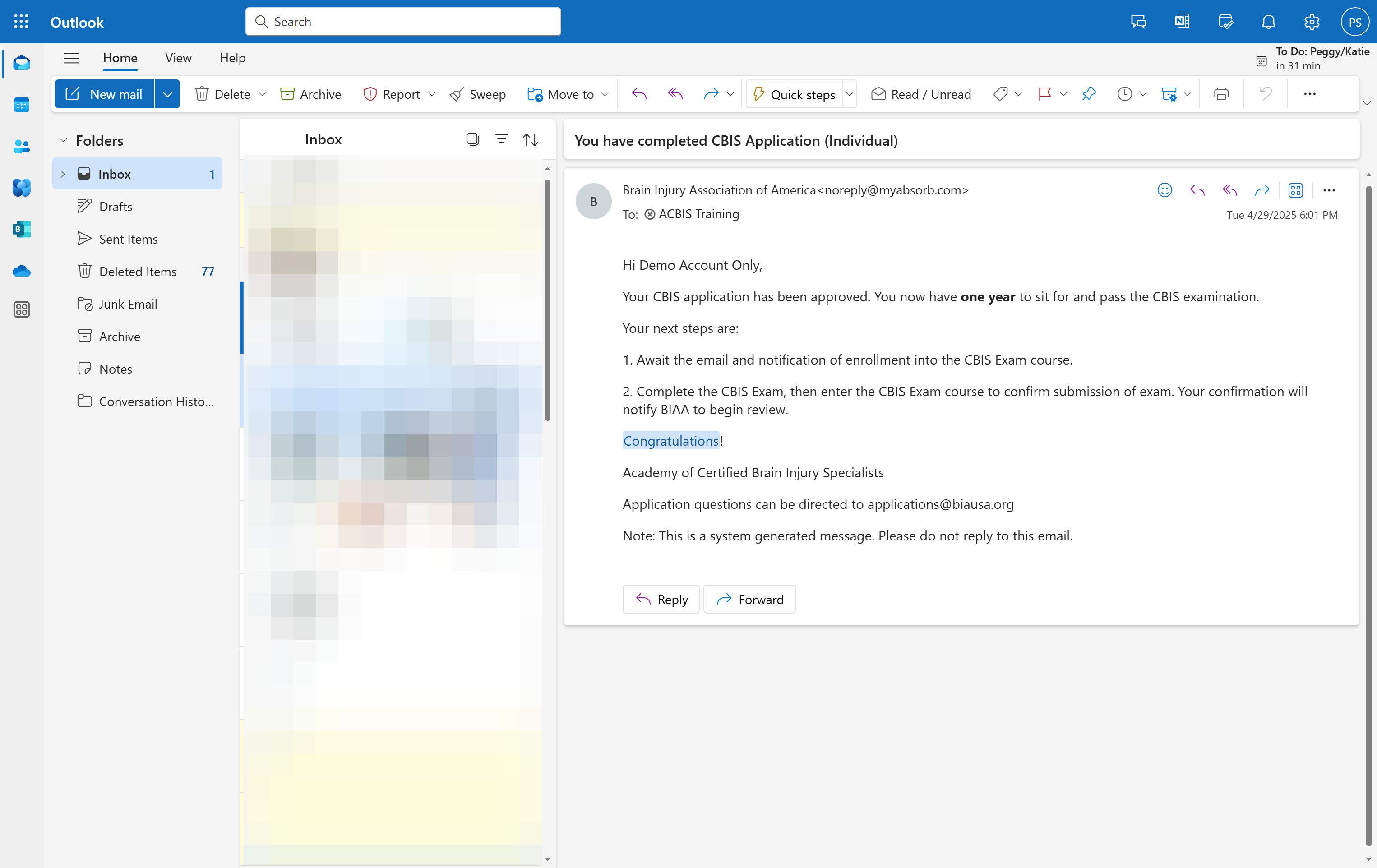Pin the message with pin icon

1089,94
